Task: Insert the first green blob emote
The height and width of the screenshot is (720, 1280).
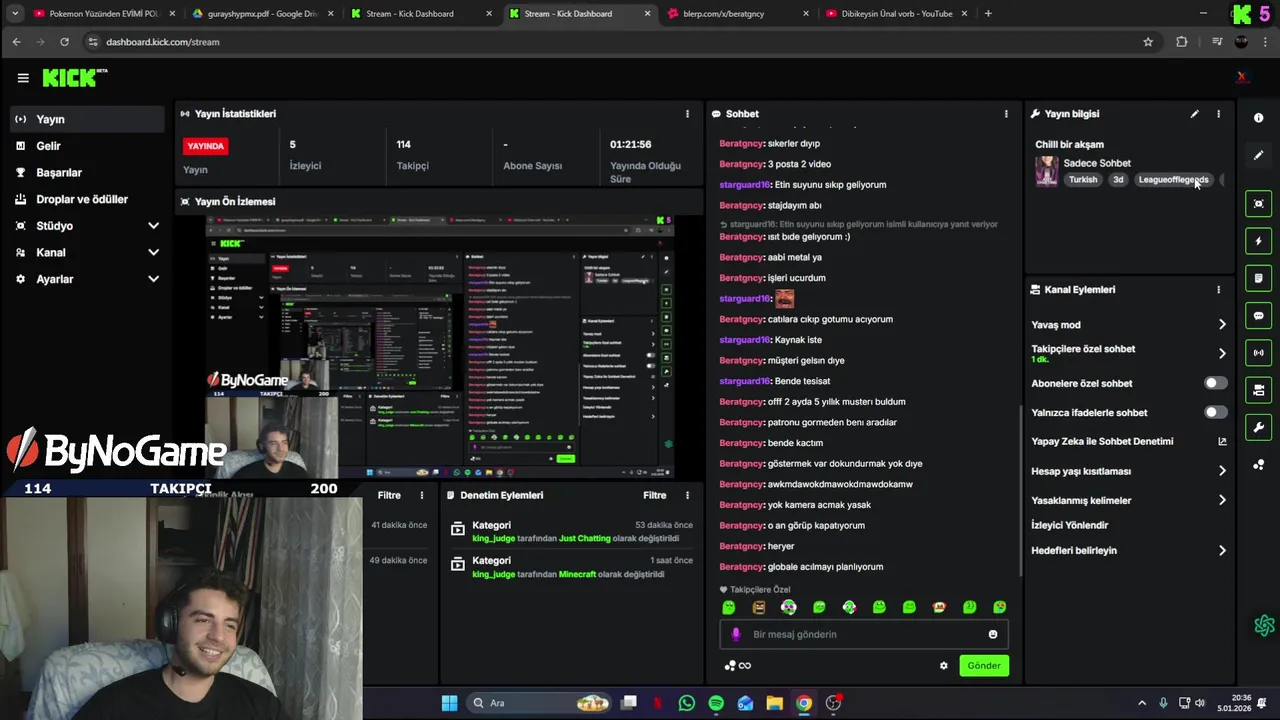Action: (729, 607)
